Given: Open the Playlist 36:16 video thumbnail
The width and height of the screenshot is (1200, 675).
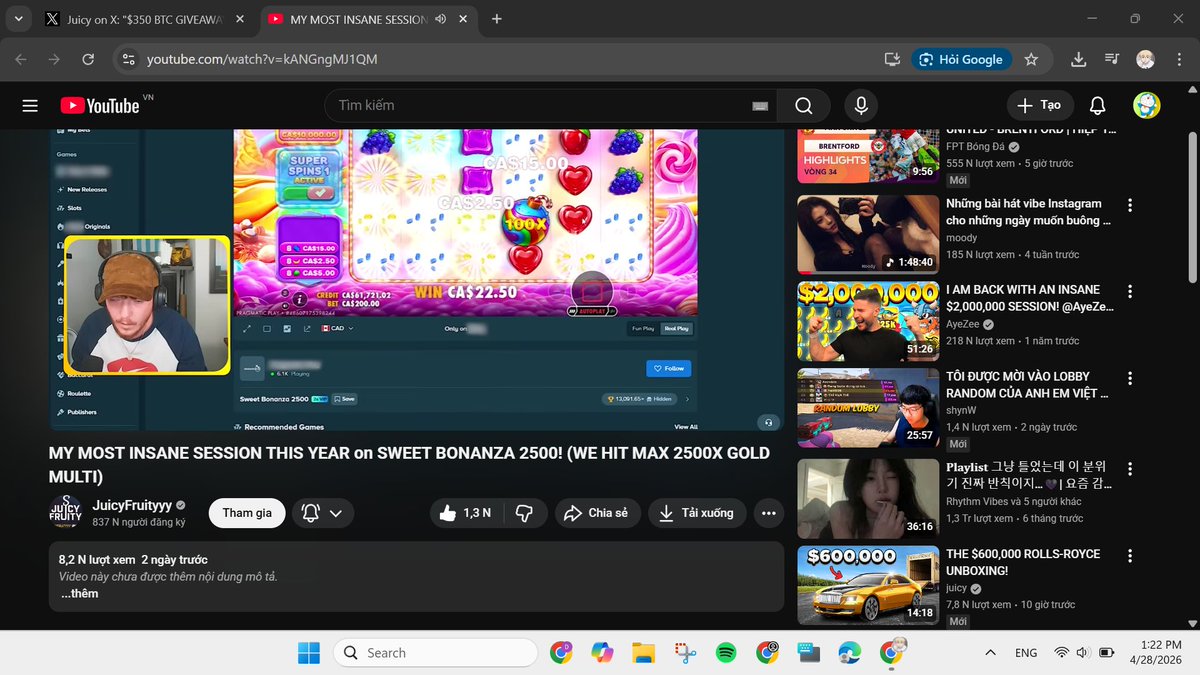Looking at the screenshot, I should click(x=867, y=497).
